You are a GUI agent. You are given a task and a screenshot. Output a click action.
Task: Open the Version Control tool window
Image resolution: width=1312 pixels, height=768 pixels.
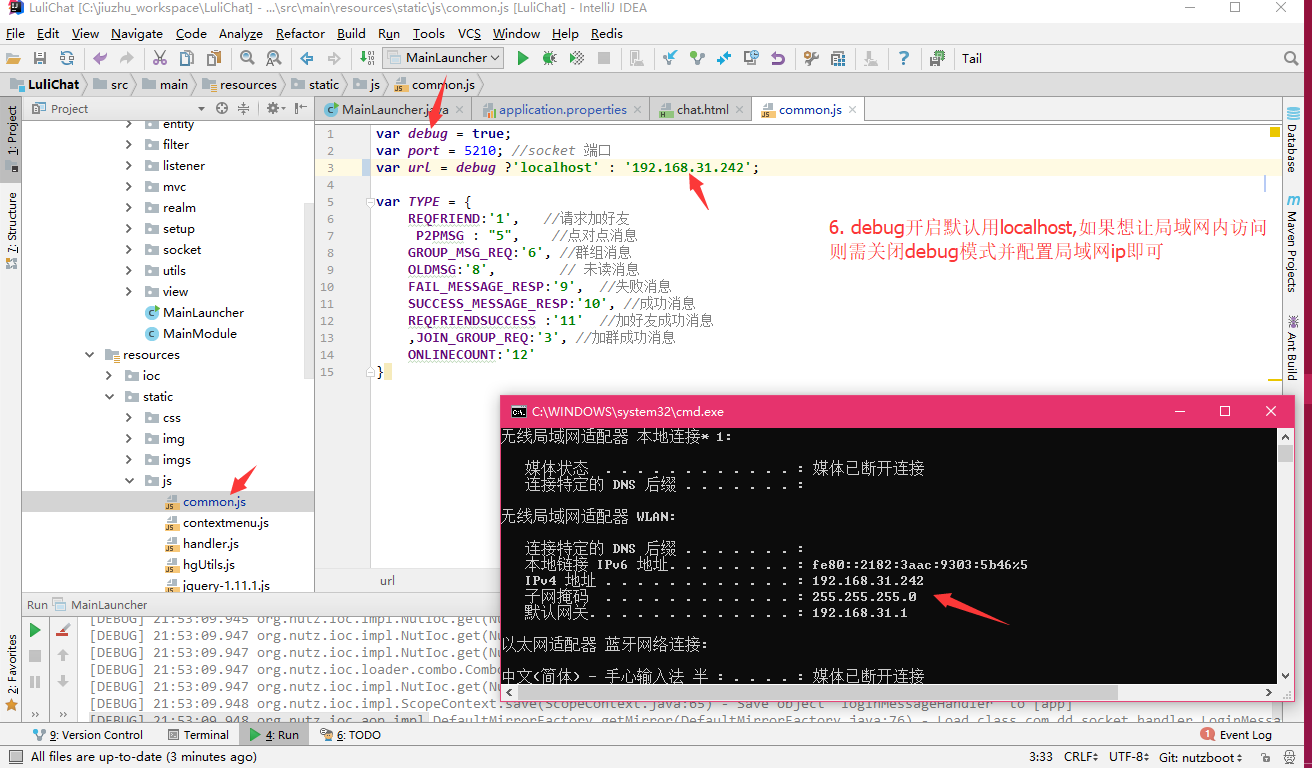(87, 734)
